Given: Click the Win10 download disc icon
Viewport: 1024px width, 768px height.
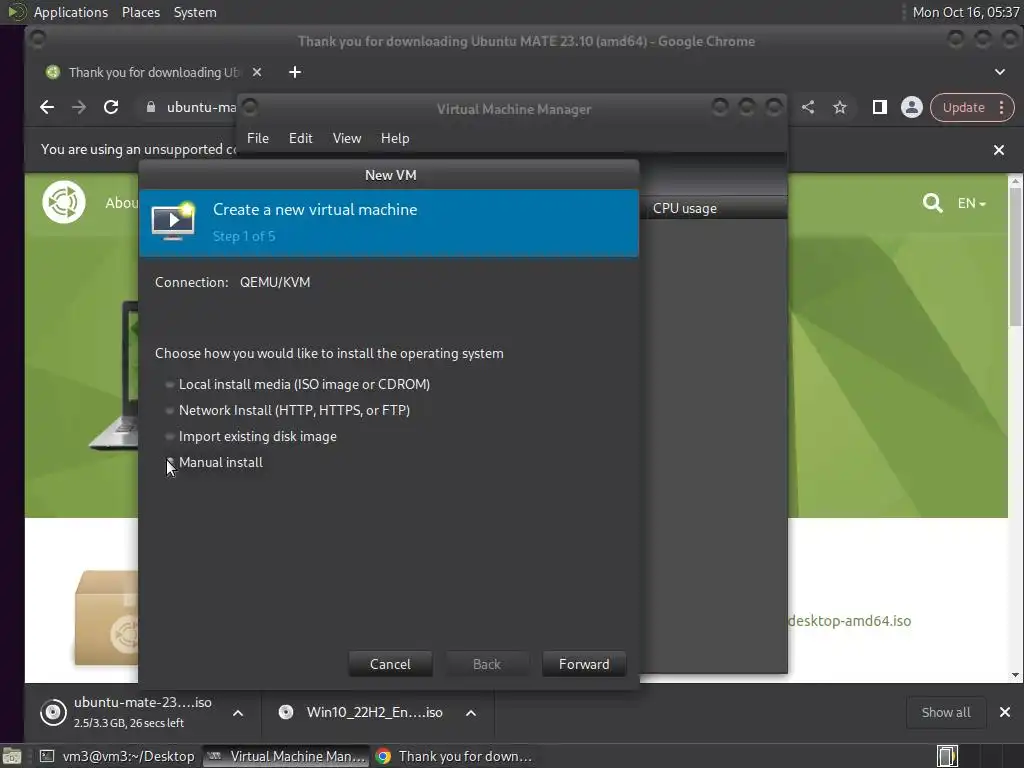Looking at the screenshot, I should click(x=285, y=712).
